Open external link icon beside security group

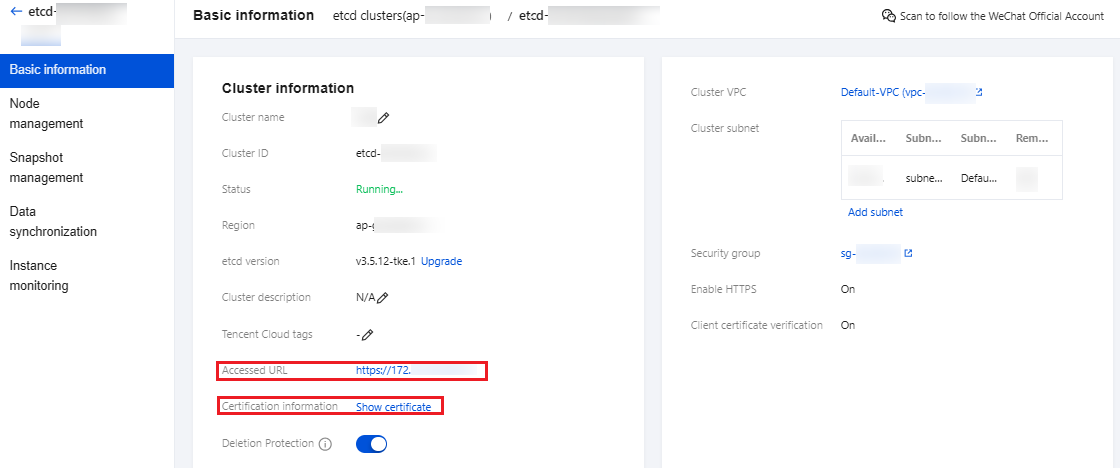[908, 254]
